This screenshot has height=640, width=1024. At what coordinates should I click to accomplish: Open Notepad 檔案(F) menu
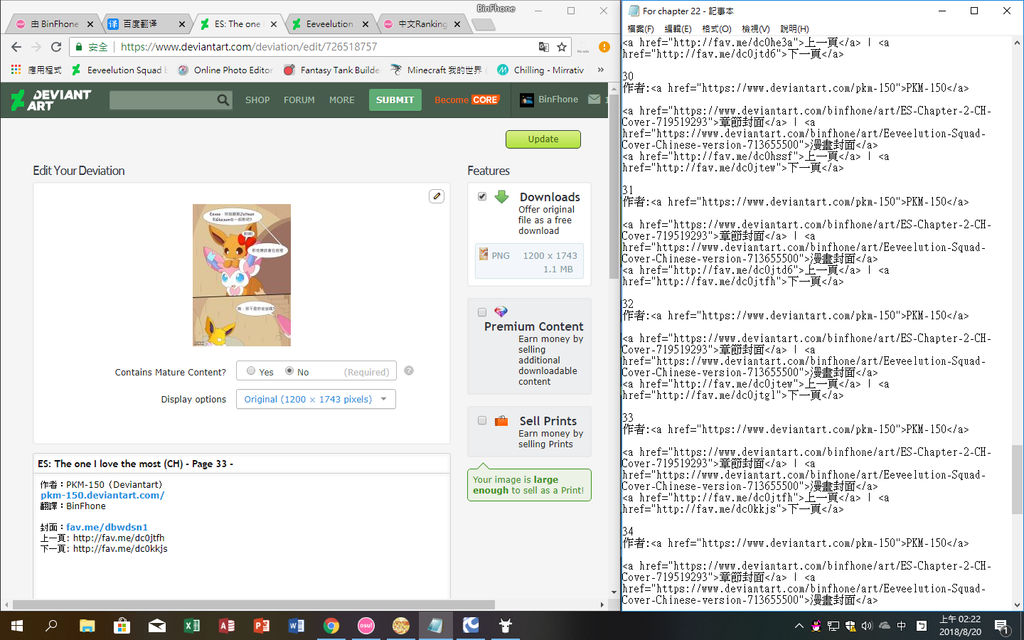640,29
